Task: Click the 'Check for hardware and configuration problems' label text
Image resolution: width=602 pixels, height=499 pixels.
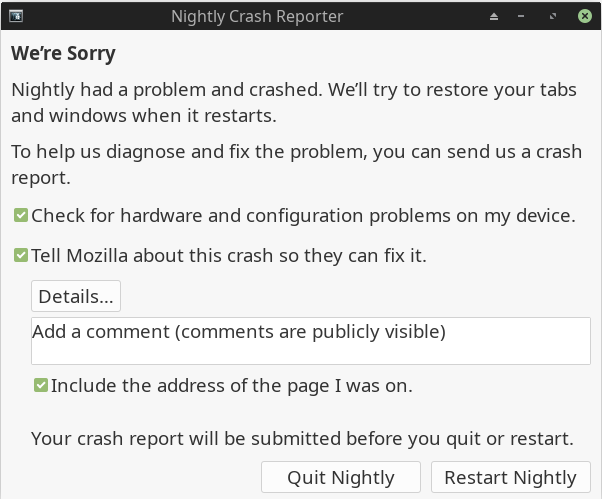Action: point(303,215)
